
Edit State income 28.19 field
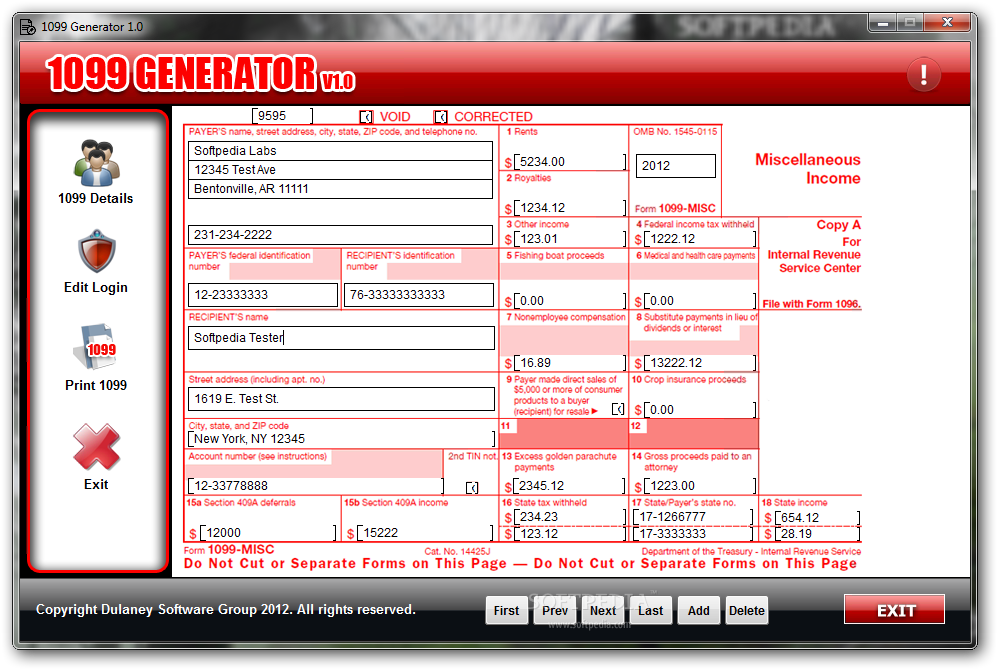tap(817, 534)
